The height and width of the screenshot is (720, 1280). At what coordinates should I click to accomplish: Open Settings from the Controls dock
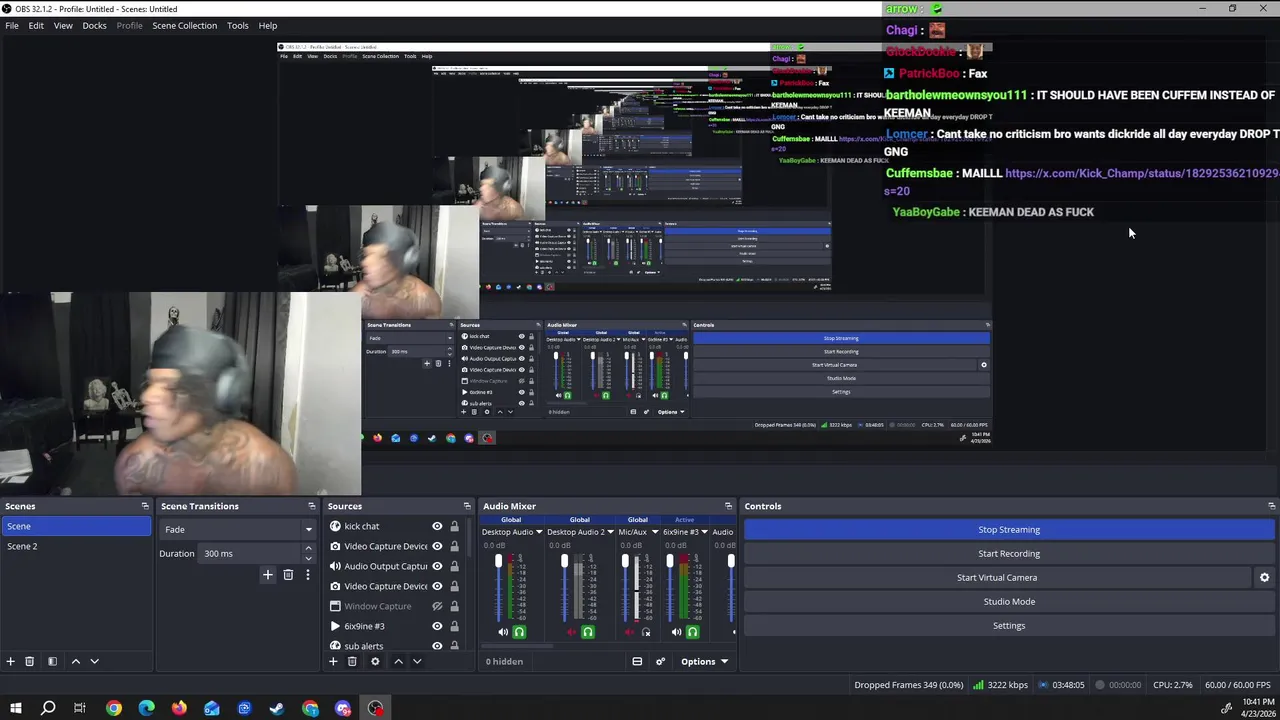click(1009, 626)
